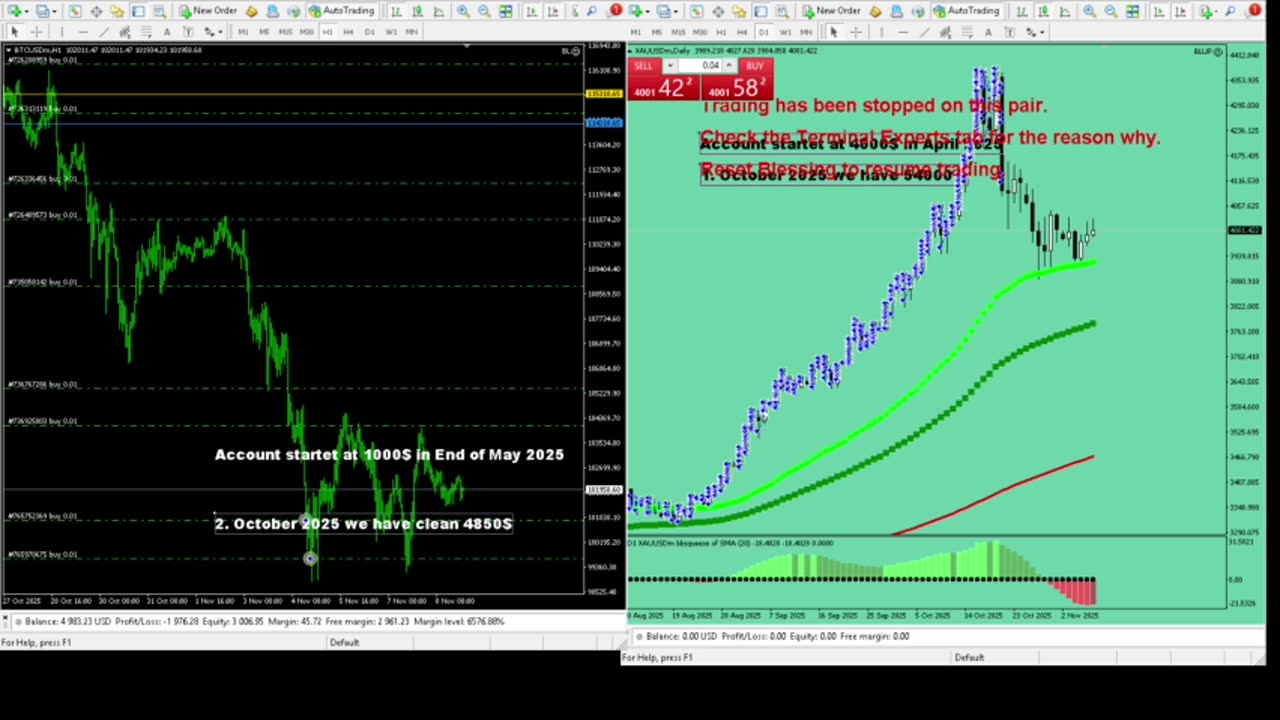This screenshot has width=1280, height=720.
Task: Select equidistant channel tool in right window
Action: (946, 32)
